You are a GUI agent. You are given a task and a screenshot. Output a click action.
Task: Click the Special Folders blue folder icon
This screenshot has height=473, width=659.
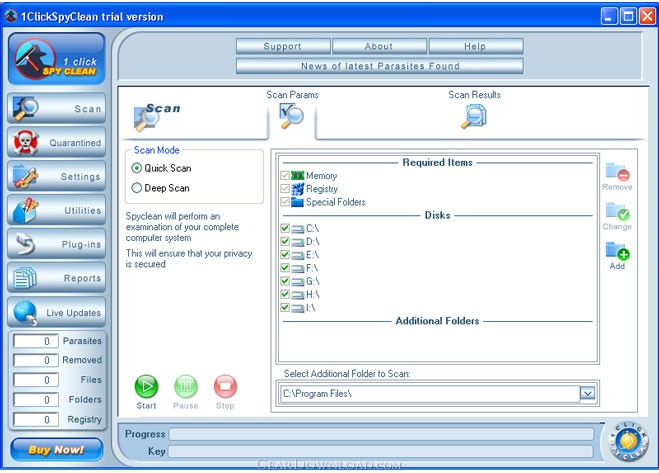tap(298, 202)
